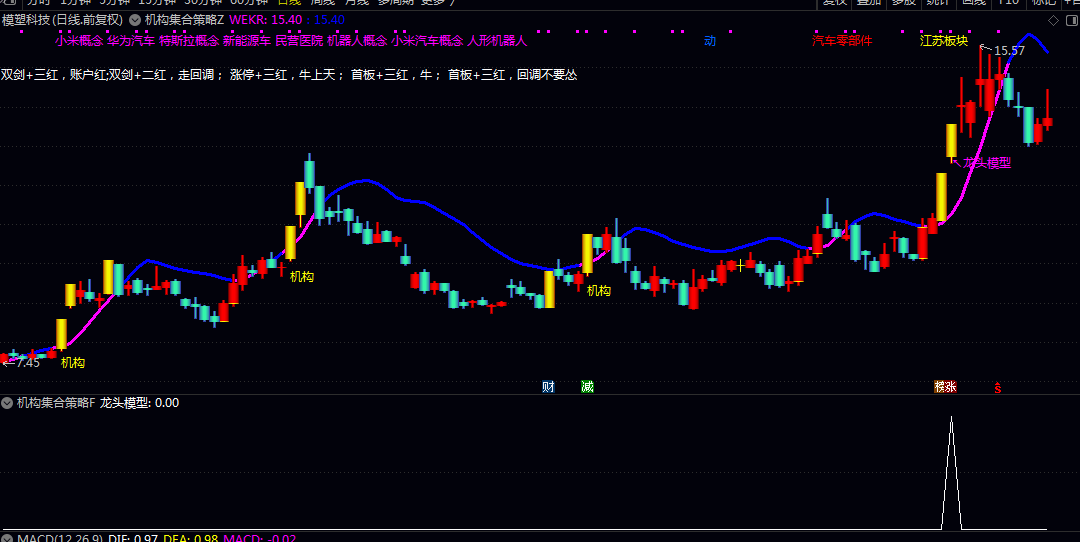Viewport: 1080px width, 542px height.
Task: Switch to the 周线 period tab
Action: [322, 3]
